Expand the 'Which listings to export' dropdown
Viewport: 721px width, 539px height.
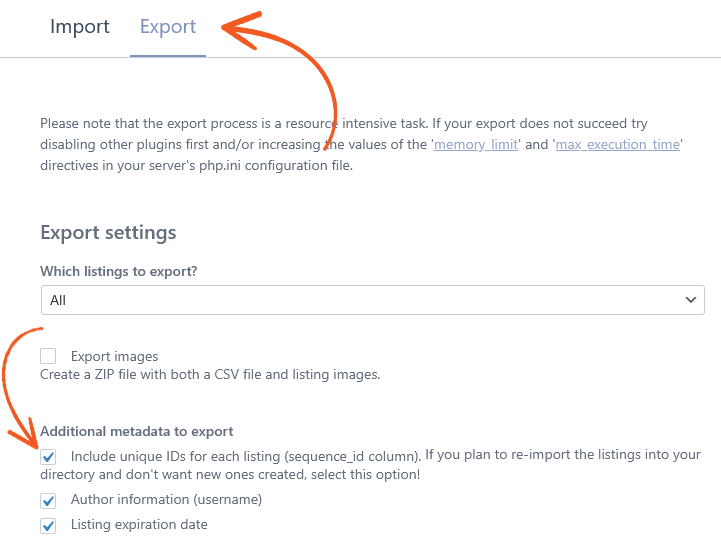[x=372, y=300]
